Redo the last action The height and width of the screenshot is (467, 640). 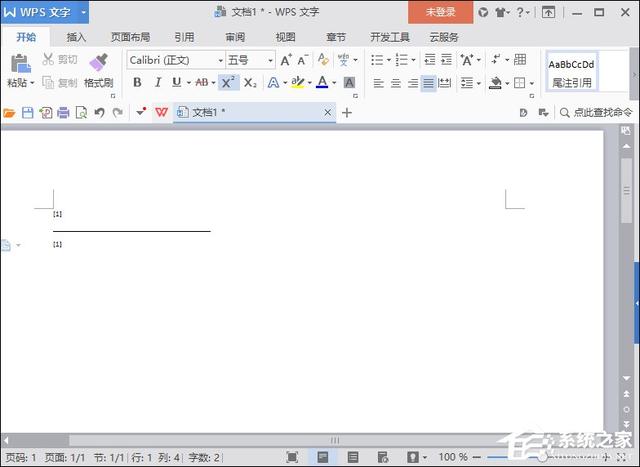point(118,113)
